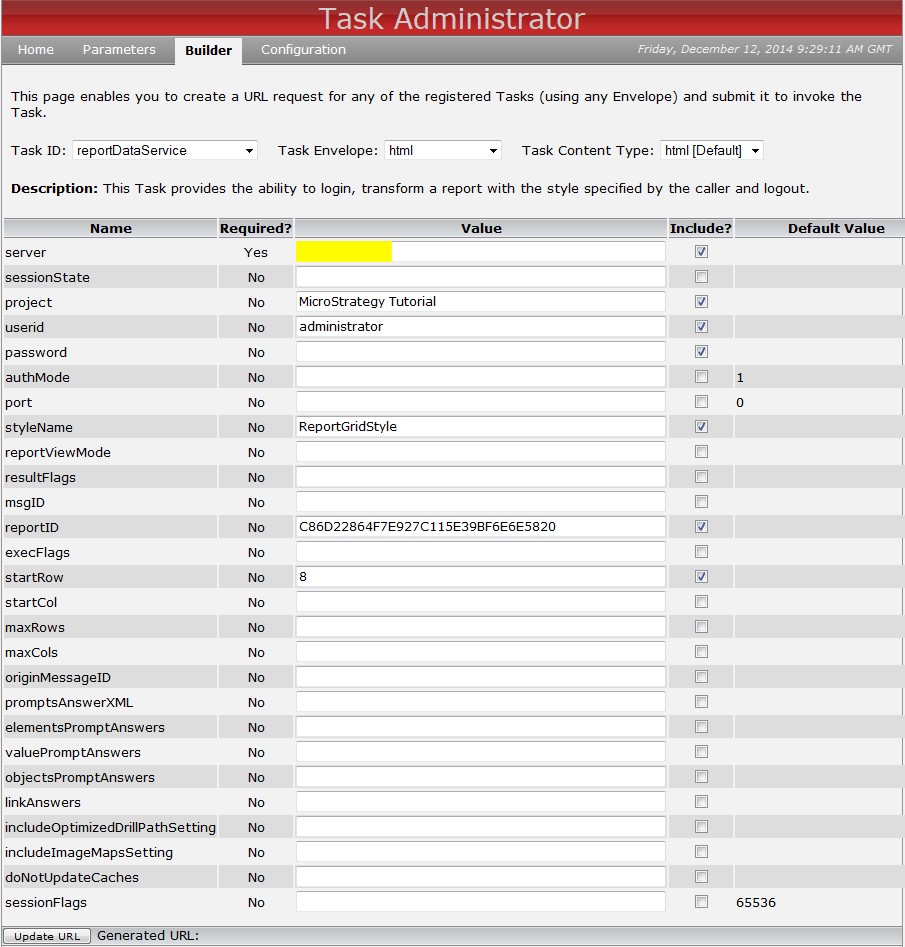Switch to the Parameters tab
This screenshot has height=947, width=905.
(119, 50)
